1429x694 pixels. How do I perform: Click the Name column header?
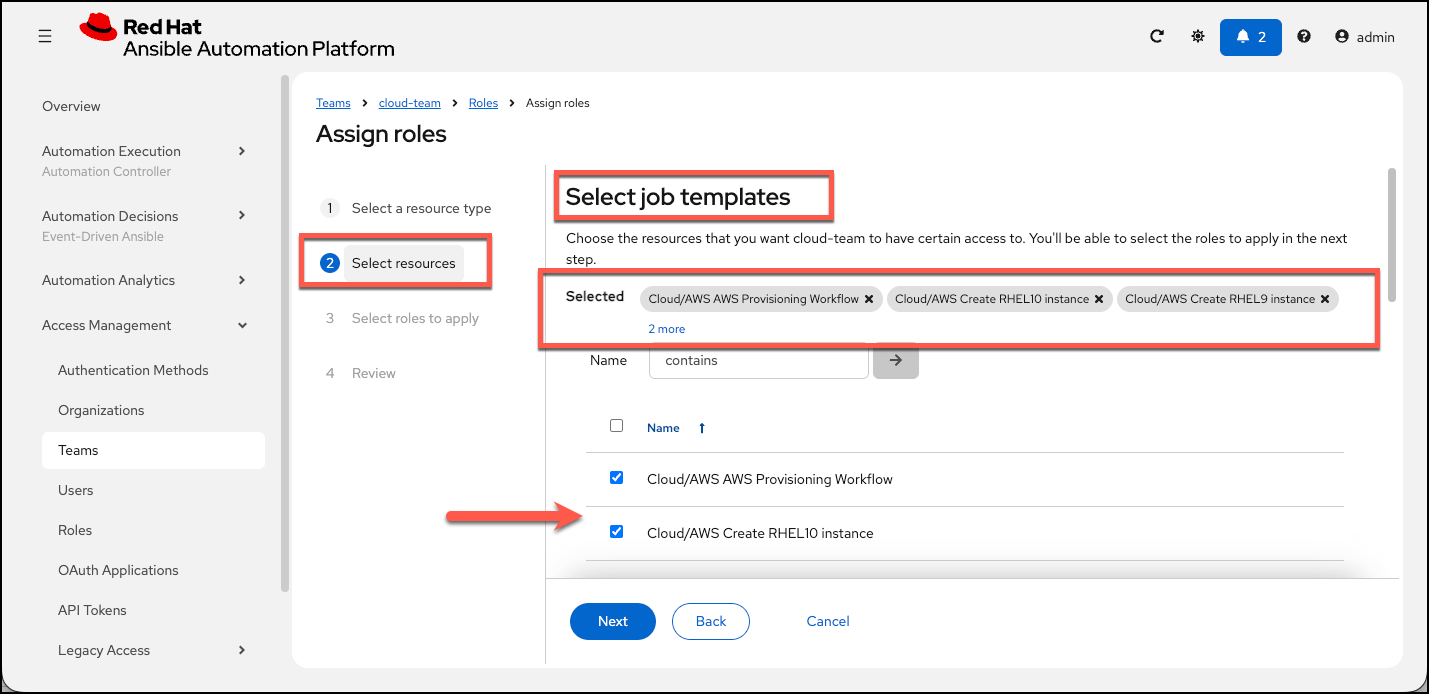(663, 428)
